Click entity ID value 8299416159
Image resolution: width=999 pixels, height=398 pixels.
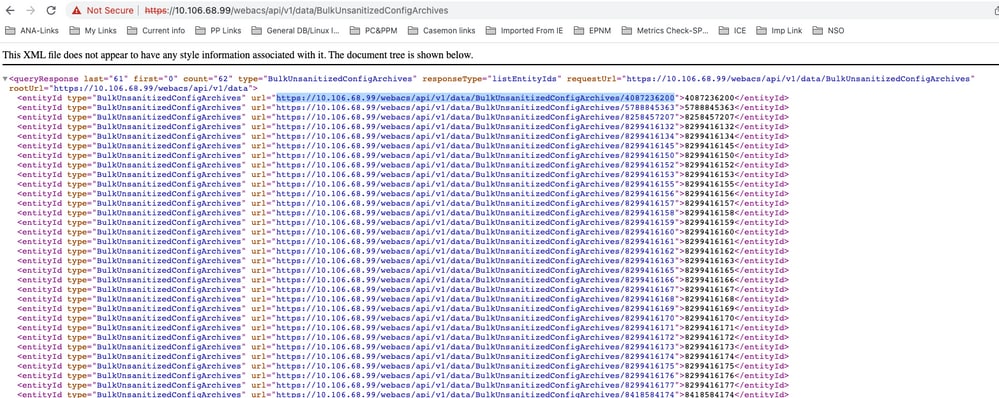709,222
